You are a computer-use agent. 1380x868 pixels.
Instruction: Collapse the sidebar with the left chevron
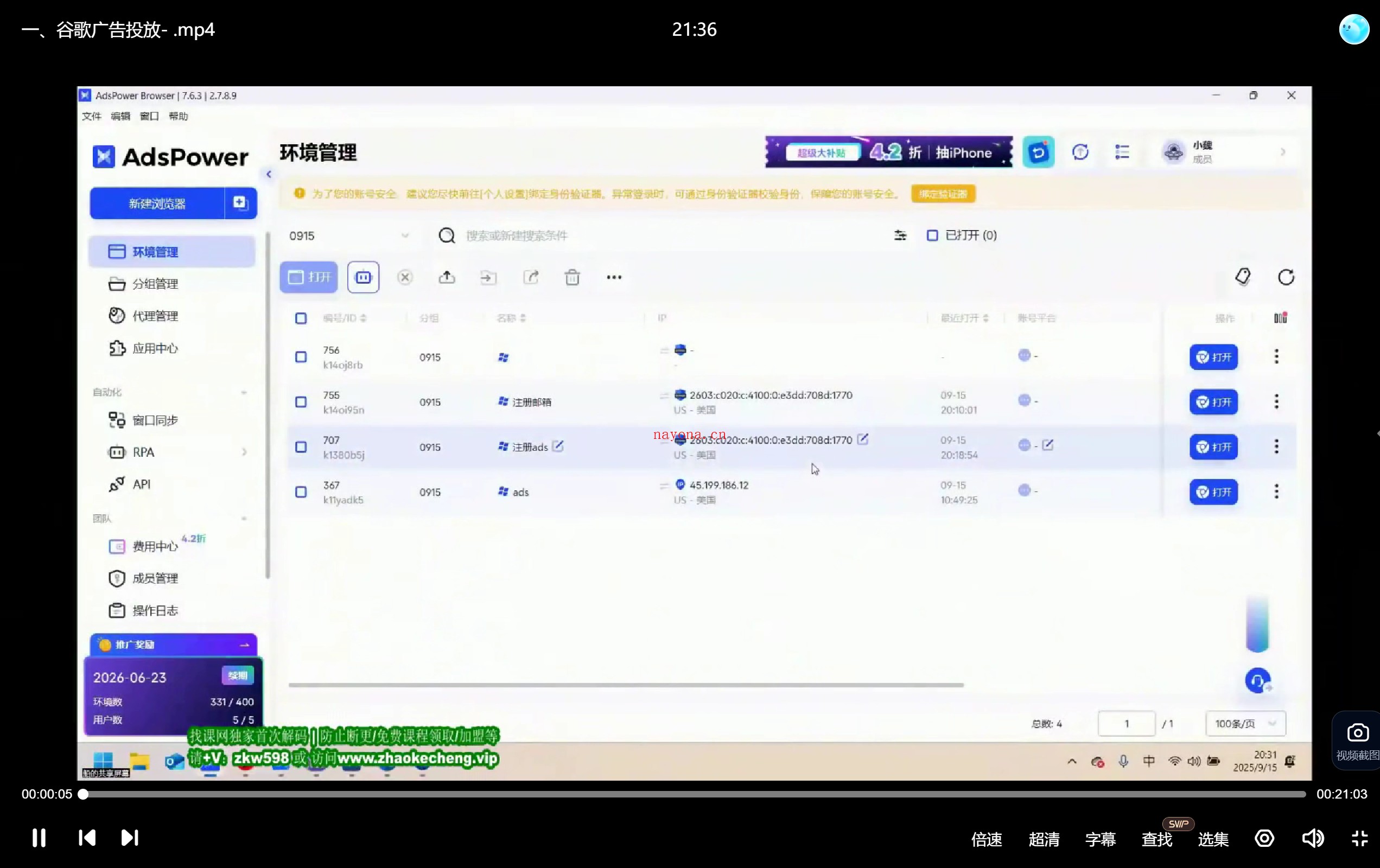tap(269, 174)
